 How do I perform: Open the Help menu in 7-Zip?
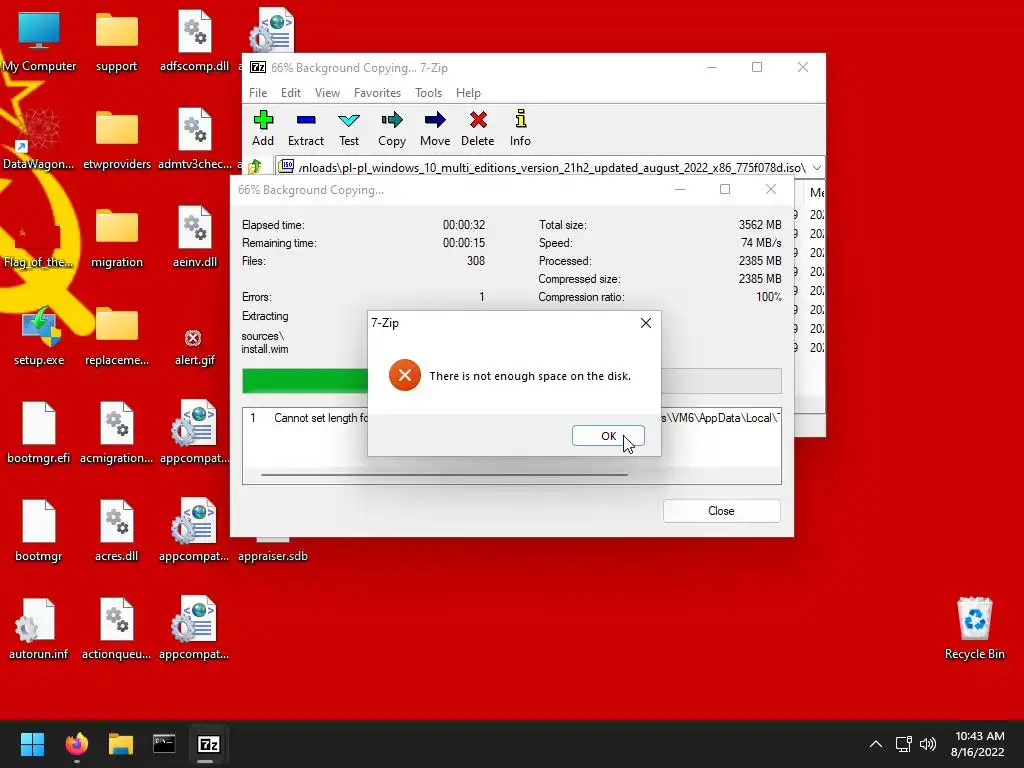(468, 93)
